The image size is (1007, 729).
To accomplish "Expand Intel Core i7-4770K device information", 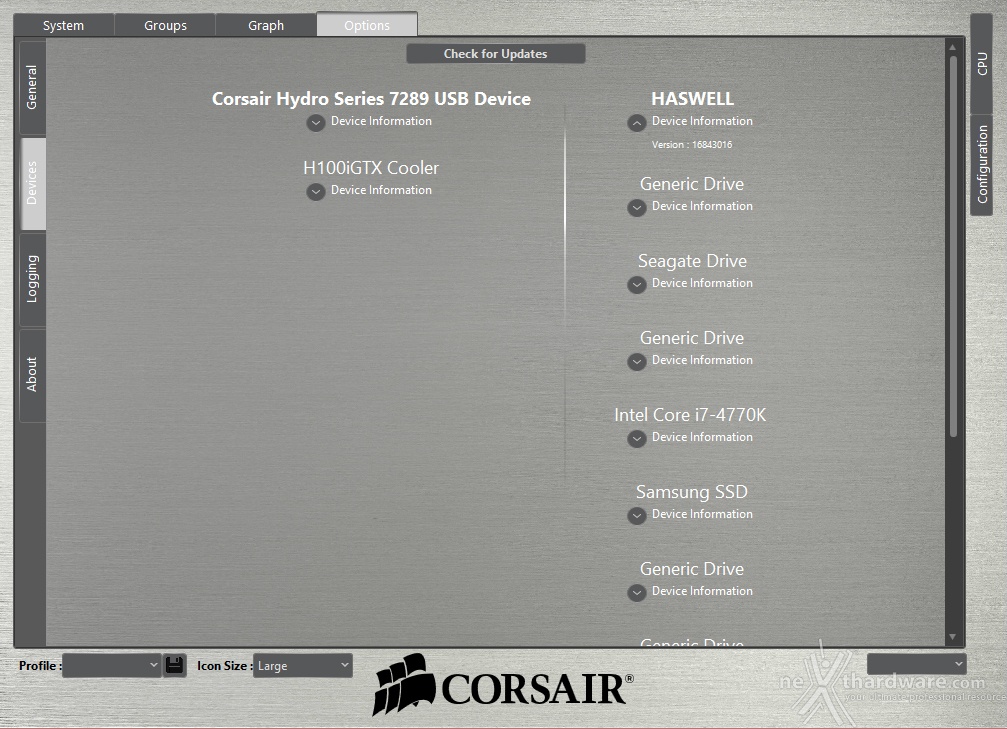I will click(x=636, y=439).
